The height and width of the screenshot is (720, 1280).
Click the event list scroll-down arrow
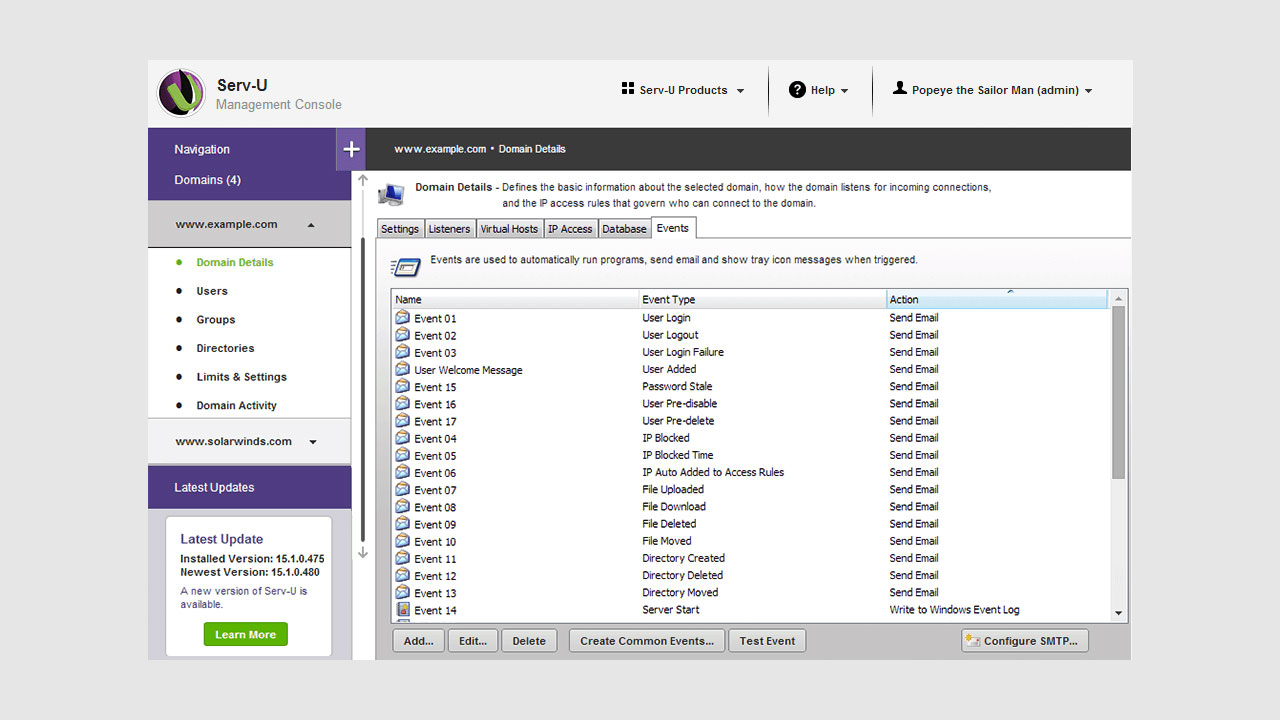click(1118, 613)
